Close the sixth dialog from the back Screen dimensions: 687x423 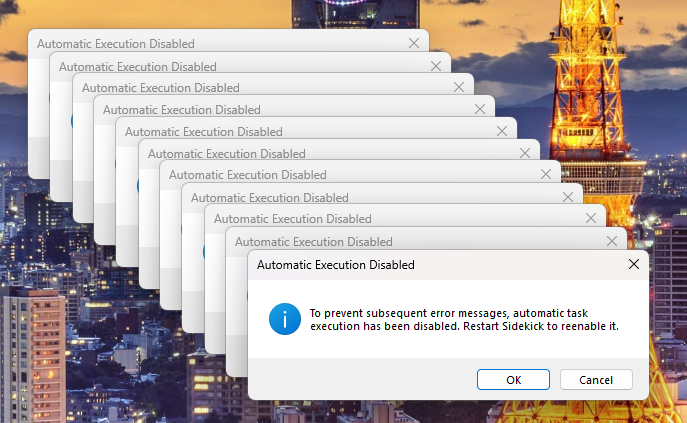pos(524,154)
